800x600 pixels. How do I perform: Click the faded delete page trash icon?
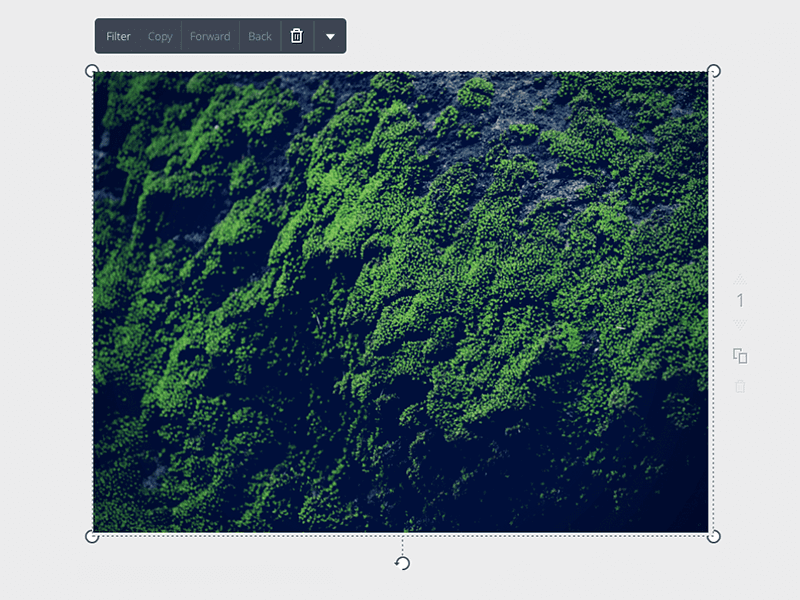[x=740, y=386]
